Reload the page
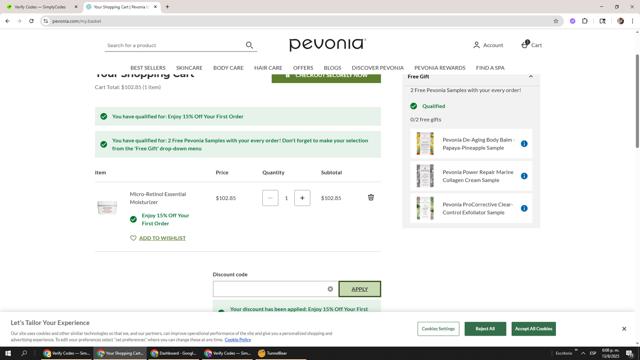Viewport: 640px width, 360px height. tap(31, 21)
